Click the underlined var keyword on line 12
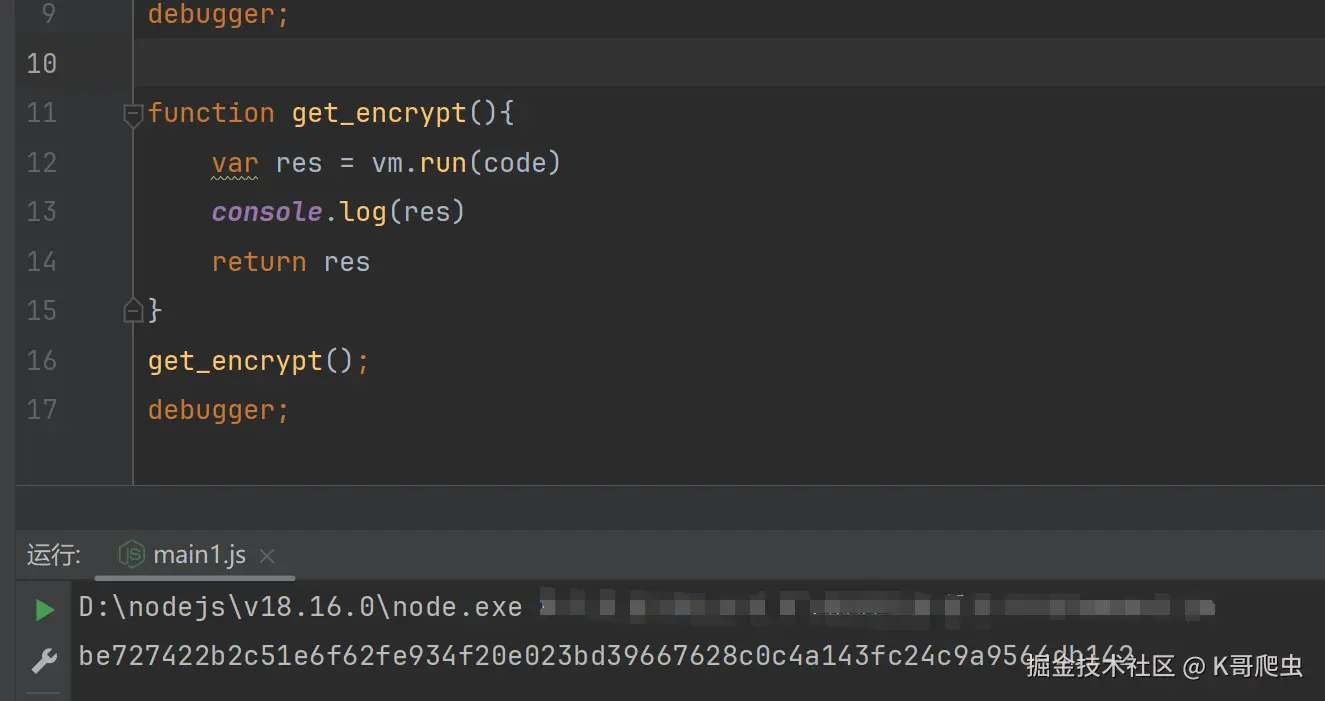 coord(235,163)
